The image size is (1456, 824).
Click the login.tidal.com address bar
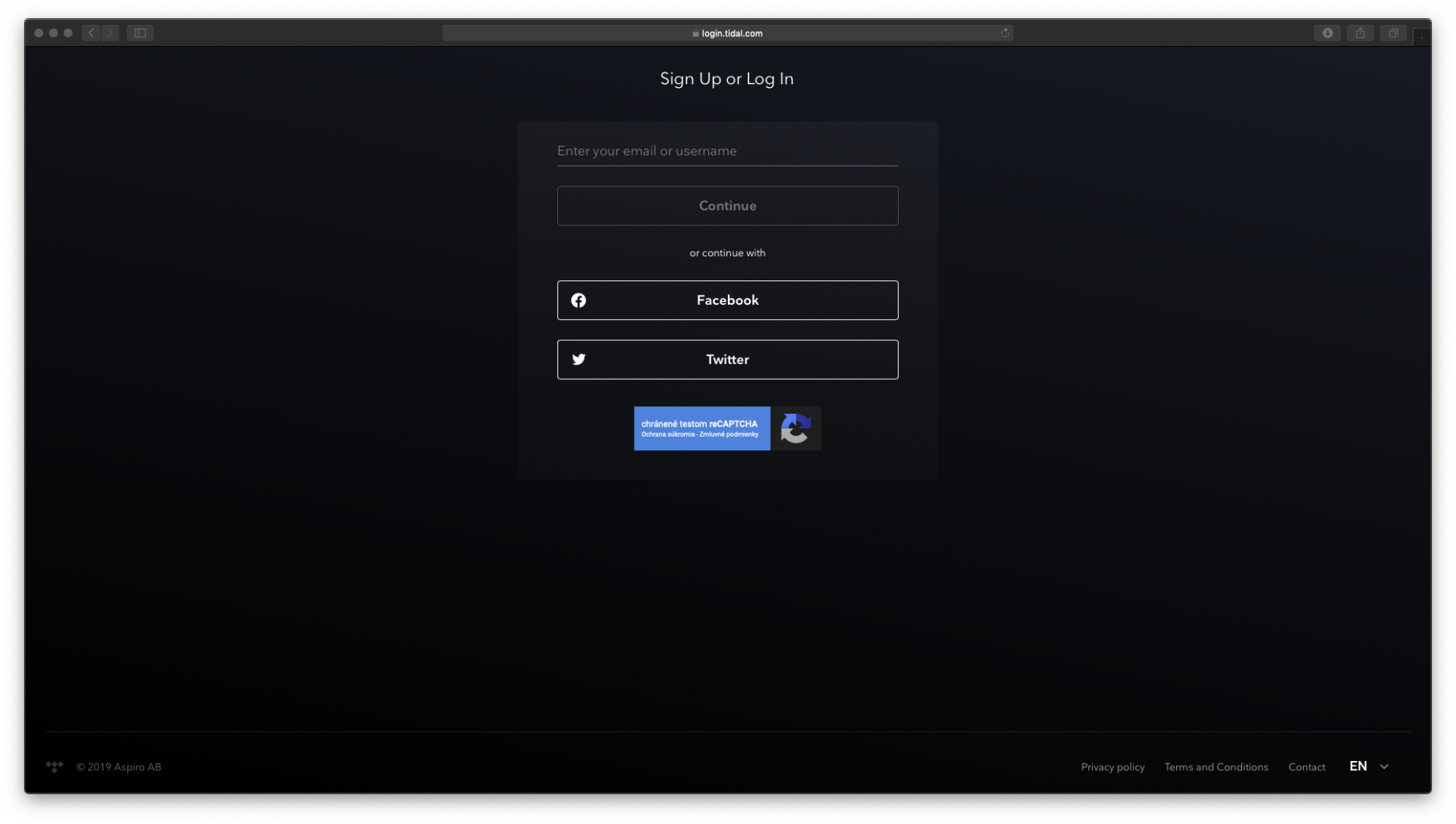point(727,33)
